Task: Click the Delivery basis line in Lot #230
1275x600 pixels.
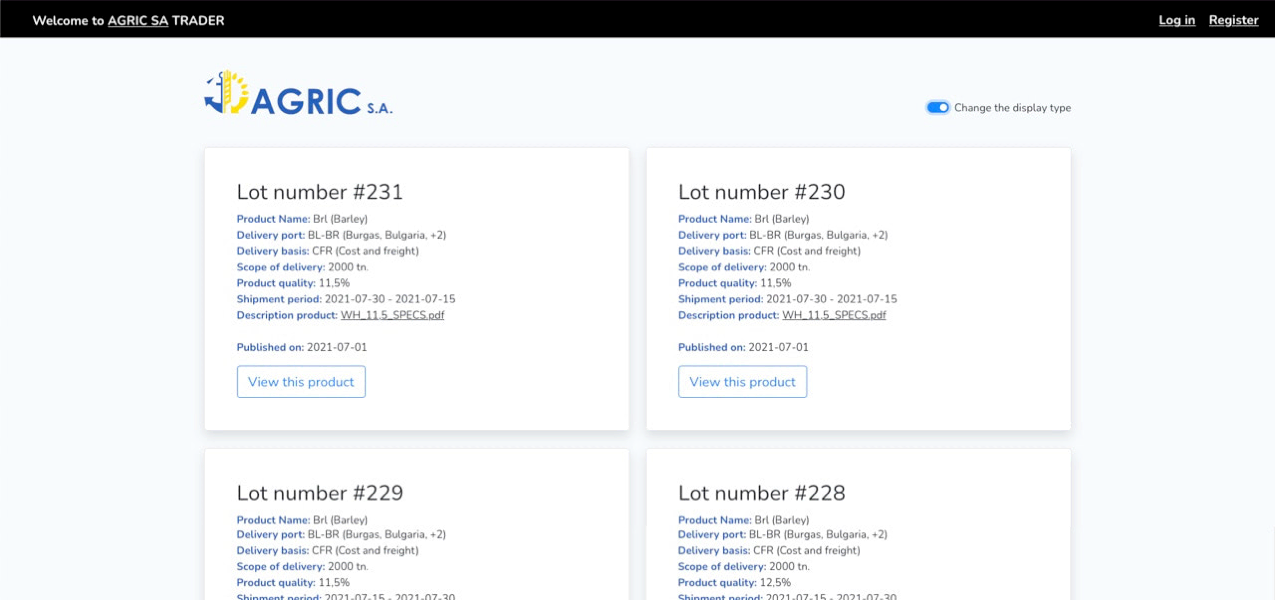Action: (769, 251)
